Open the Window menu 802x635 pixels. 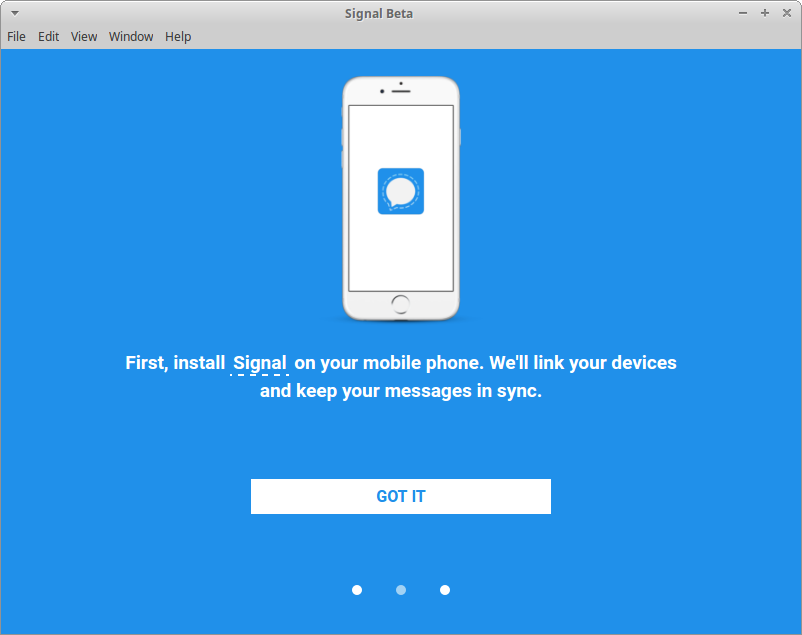click(x=131, y=36)
